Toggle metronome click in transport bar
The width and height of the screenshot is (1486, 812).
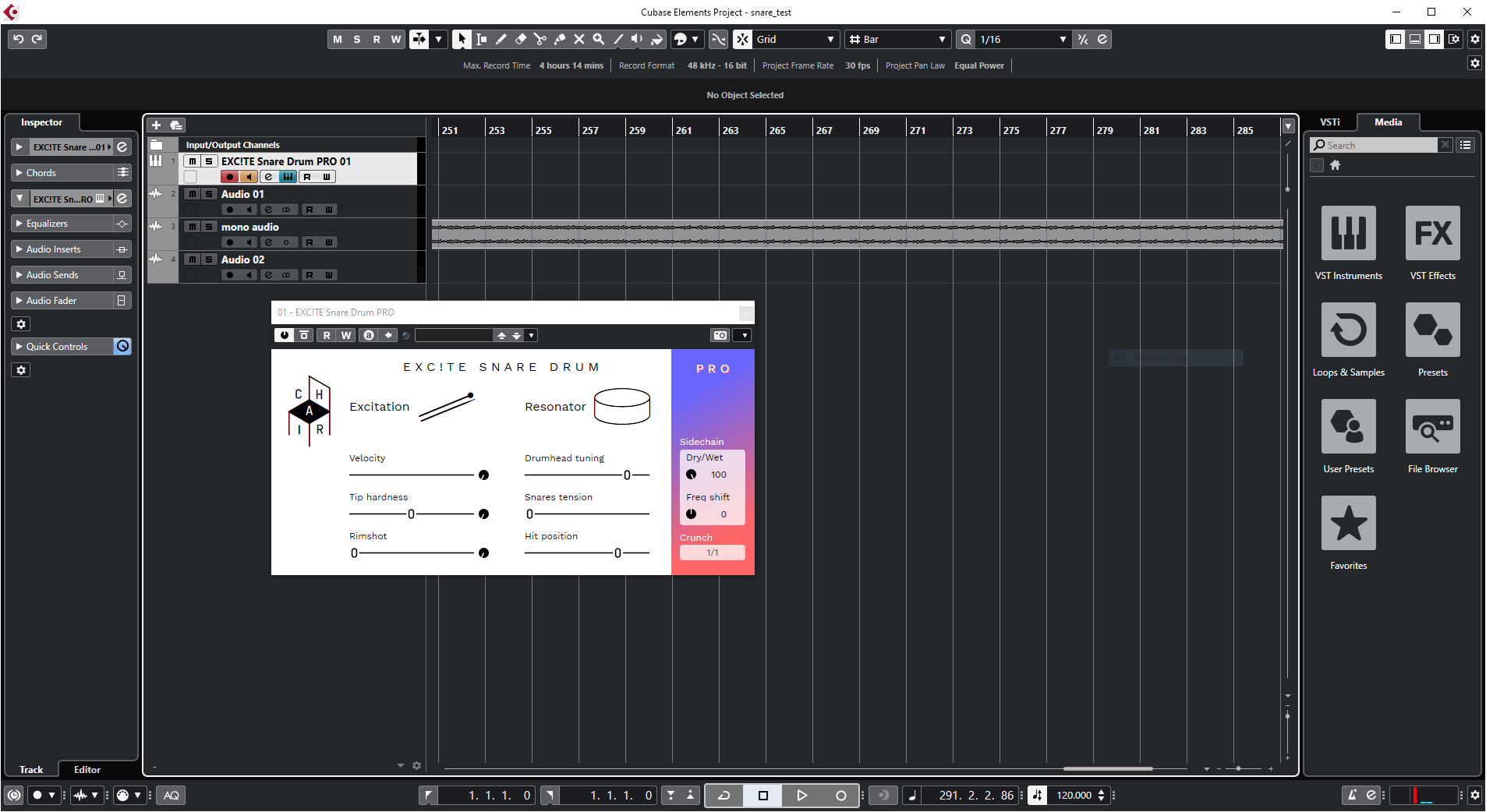[1353, 796]
